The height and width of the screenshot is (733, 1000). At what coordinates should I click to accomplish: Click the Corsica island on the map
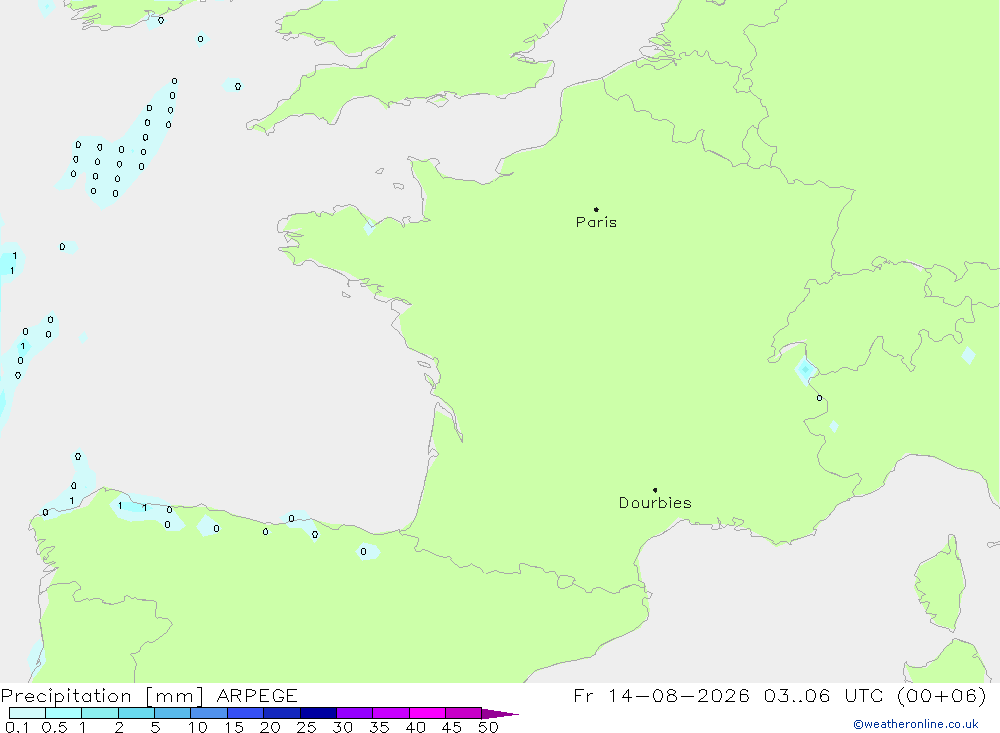(x=940, y=584)
